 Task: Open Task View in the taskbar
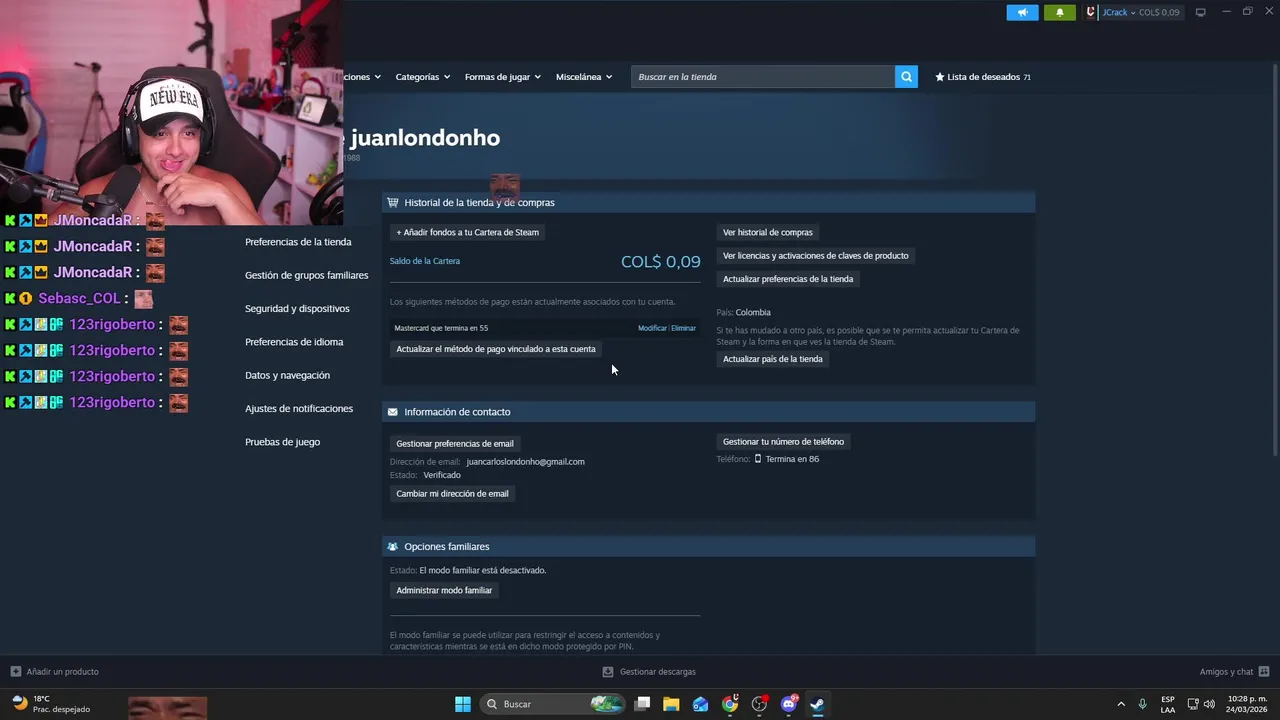point(642,704)
